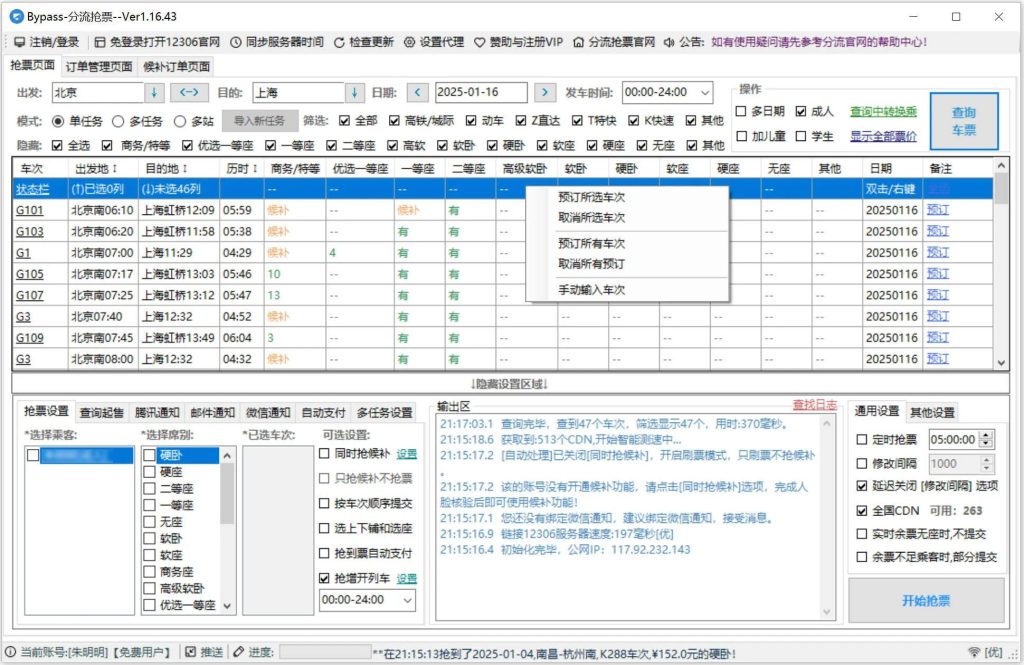Enable 同时抢候补 checkbox
The image size is (1024, 665).
(324, 453)
